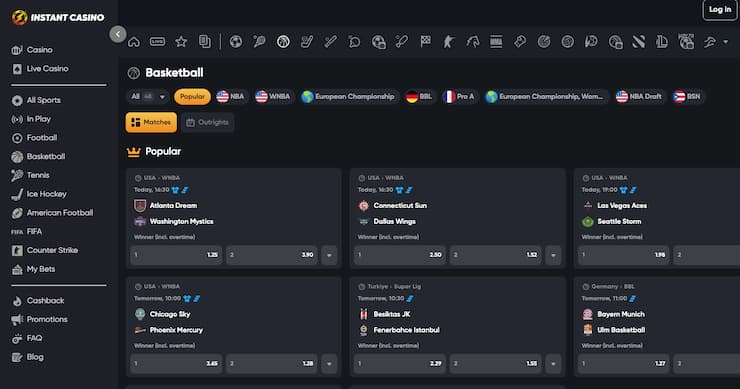Open the live icon in sports toolbar
The image size is (740, 389).
click(x=157, y=42)
